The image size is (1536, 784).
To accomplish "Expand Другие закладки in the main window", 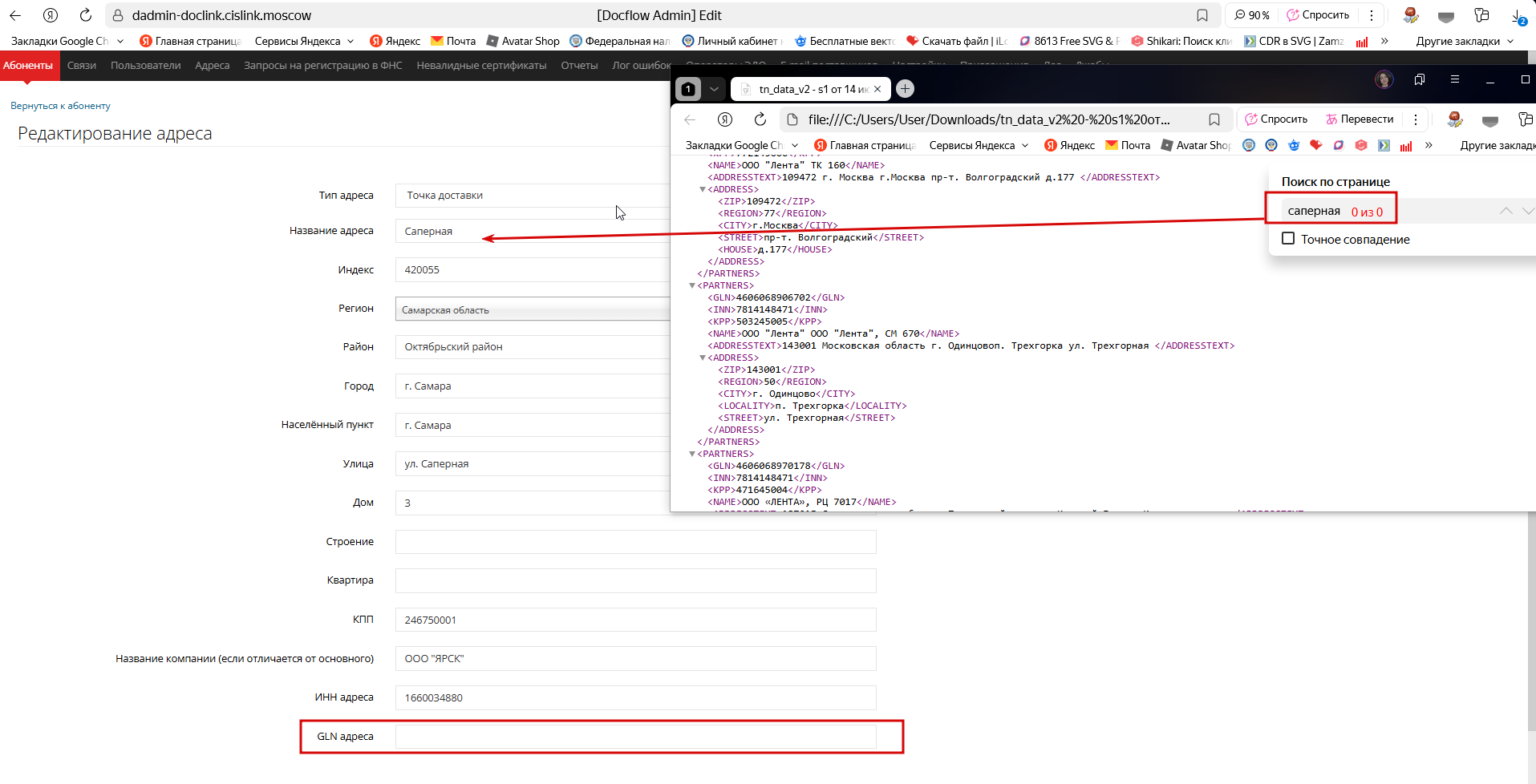I will [x=1465, y=41].
